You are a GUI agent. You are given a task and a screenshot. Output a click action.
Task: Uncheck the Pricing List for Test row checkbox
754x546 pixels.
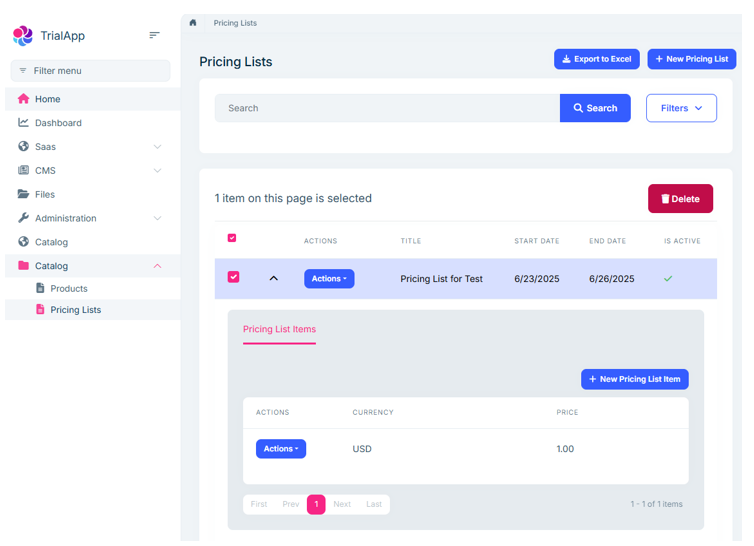[233, 277]
